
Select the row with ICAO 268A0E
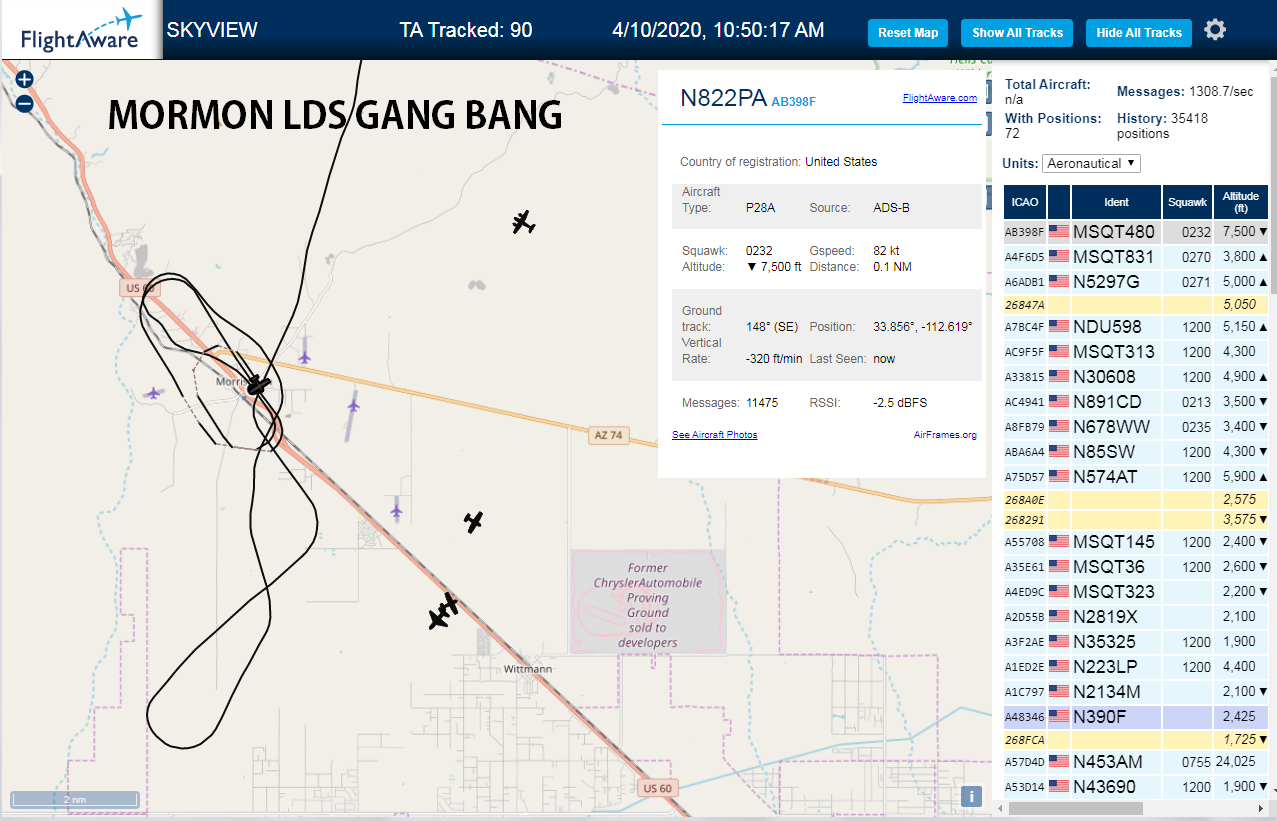1136,499
